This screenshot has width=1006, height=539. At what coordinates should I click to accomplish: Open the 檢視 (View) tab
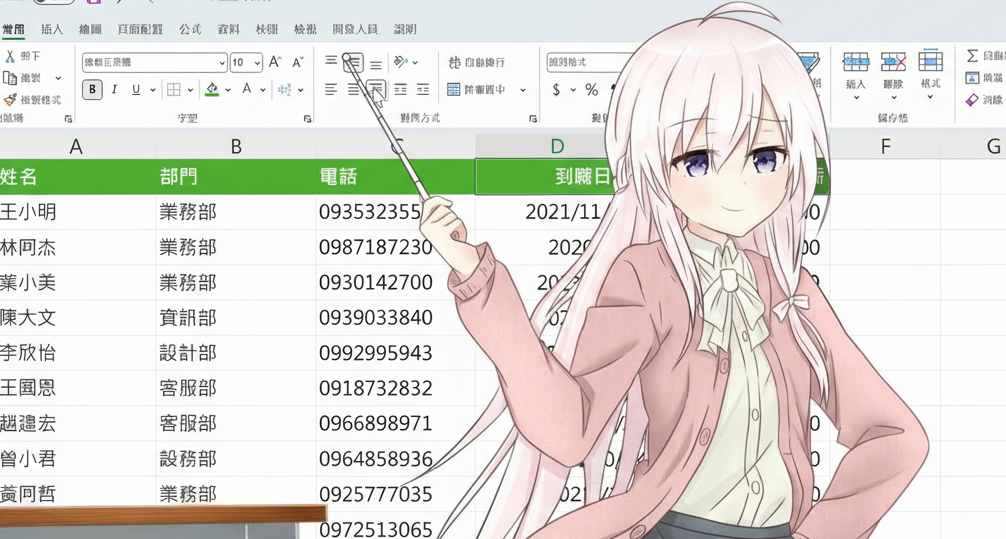tap(305, 29)
